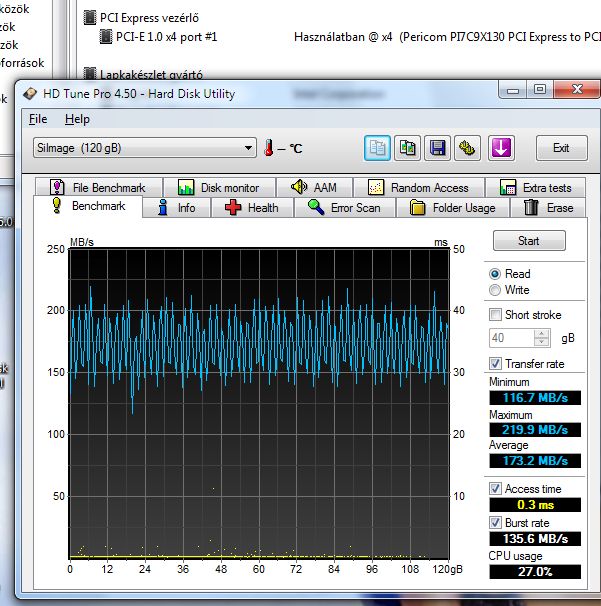The height and width of the screenshot is (606, 601).
Task: Click the Average 173.2 MB/s value
Action: [x=535, y=461]
